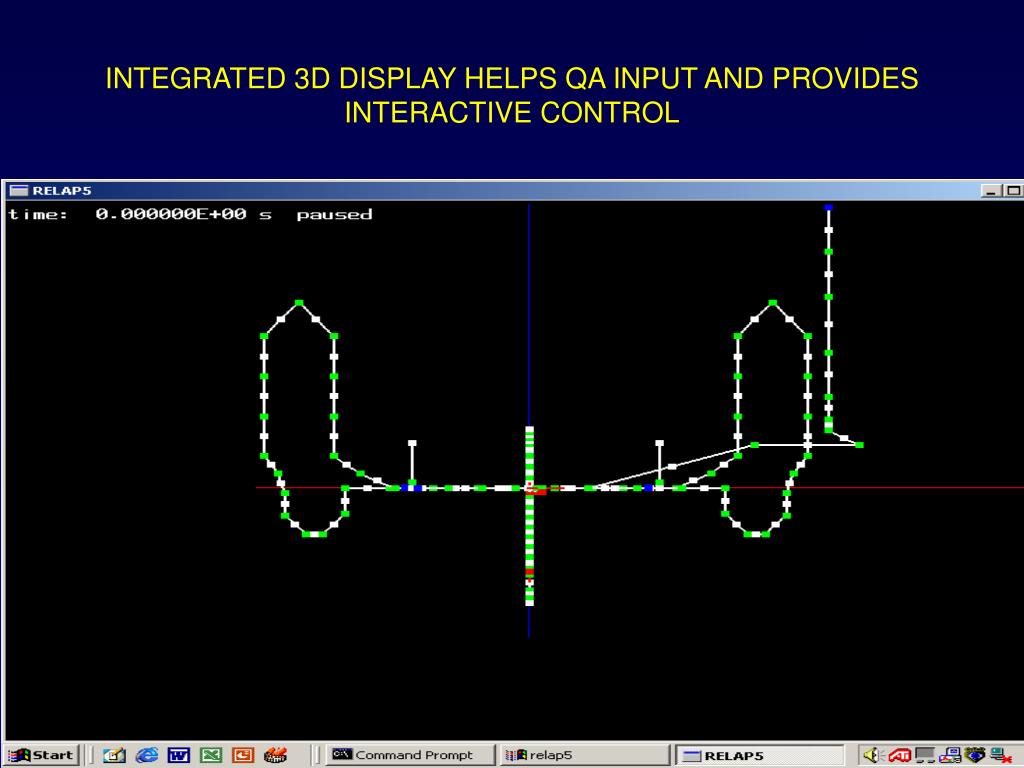The height and width of the screenshot is (768, 1024).
Task: Minimize the RELAP5 window
Action: [992, 191]
